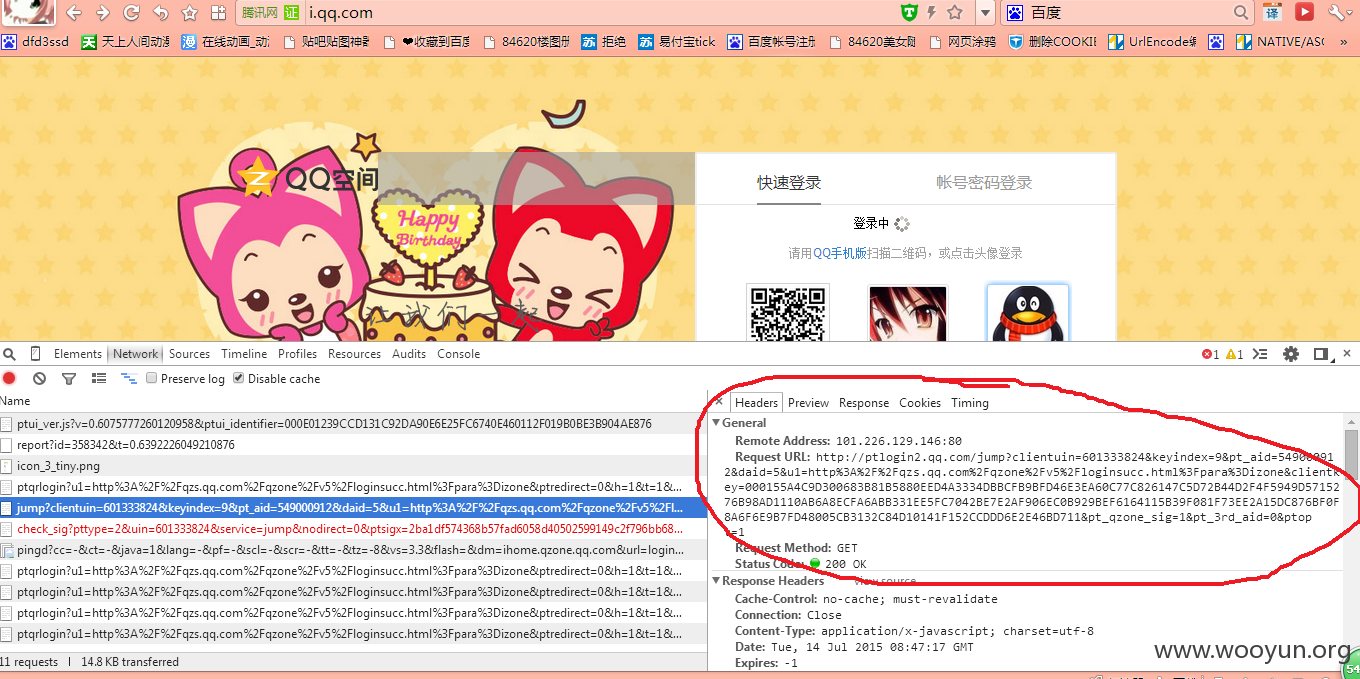1360x679 pixels.
Task: Open the Resources panel tab
Action: 354,354
